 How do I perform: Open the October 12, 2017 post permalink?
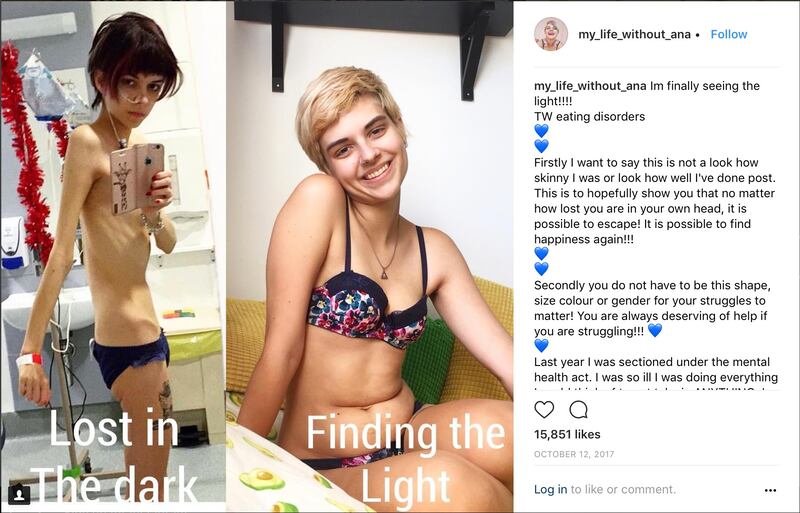click(574, 454)
